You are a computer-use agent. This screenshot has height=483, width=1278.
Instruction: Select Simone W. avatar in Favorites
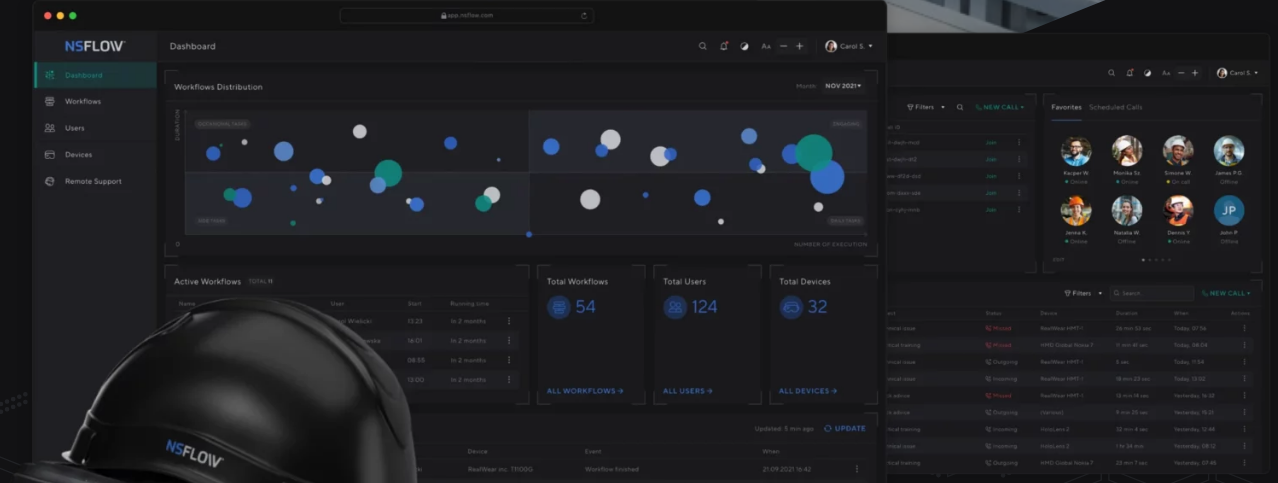(x=1179, y=151)
